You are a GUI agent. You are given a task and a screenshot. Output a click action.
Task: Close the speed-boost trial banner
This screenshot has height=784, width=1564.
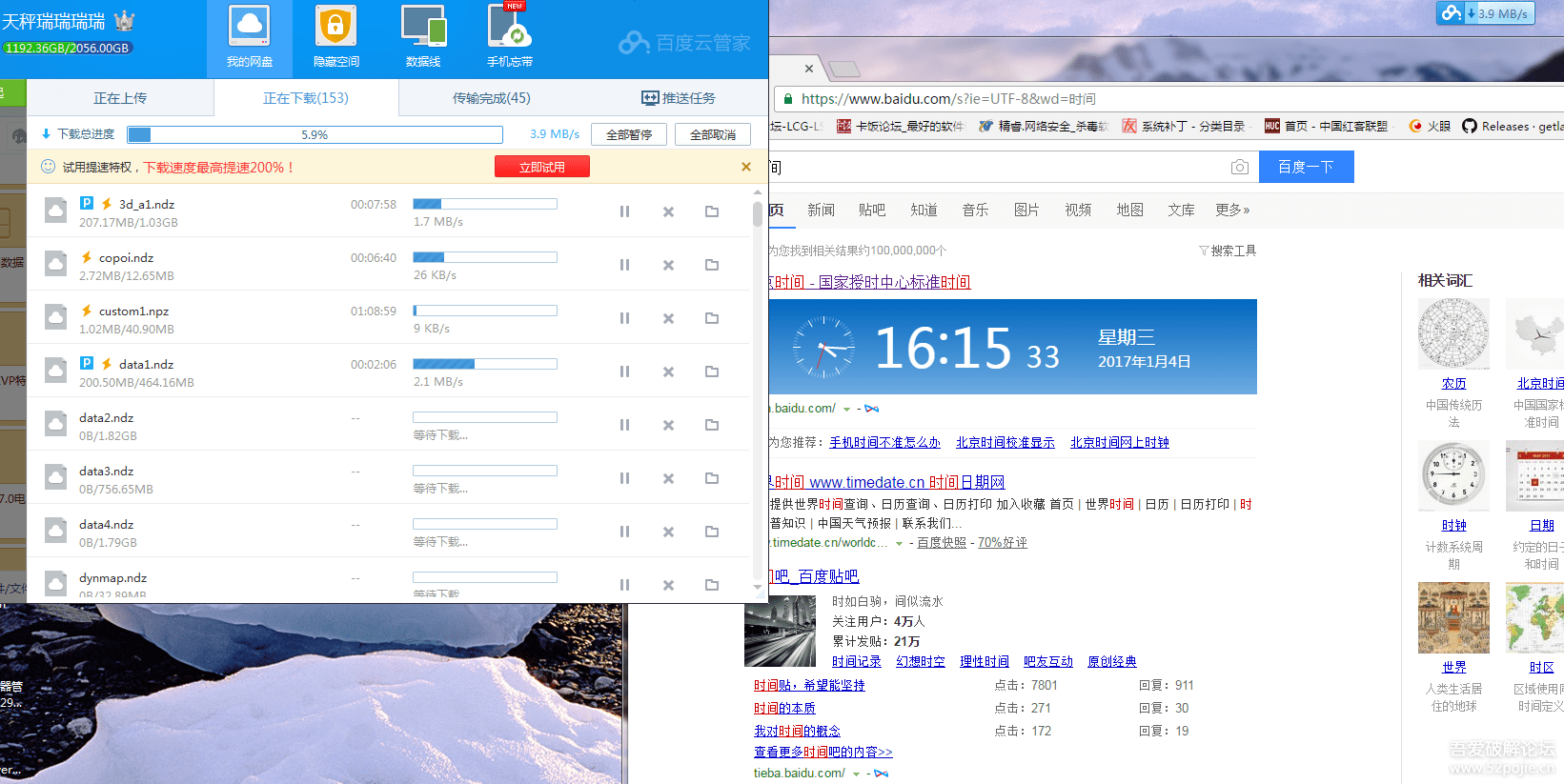point(745,167)
